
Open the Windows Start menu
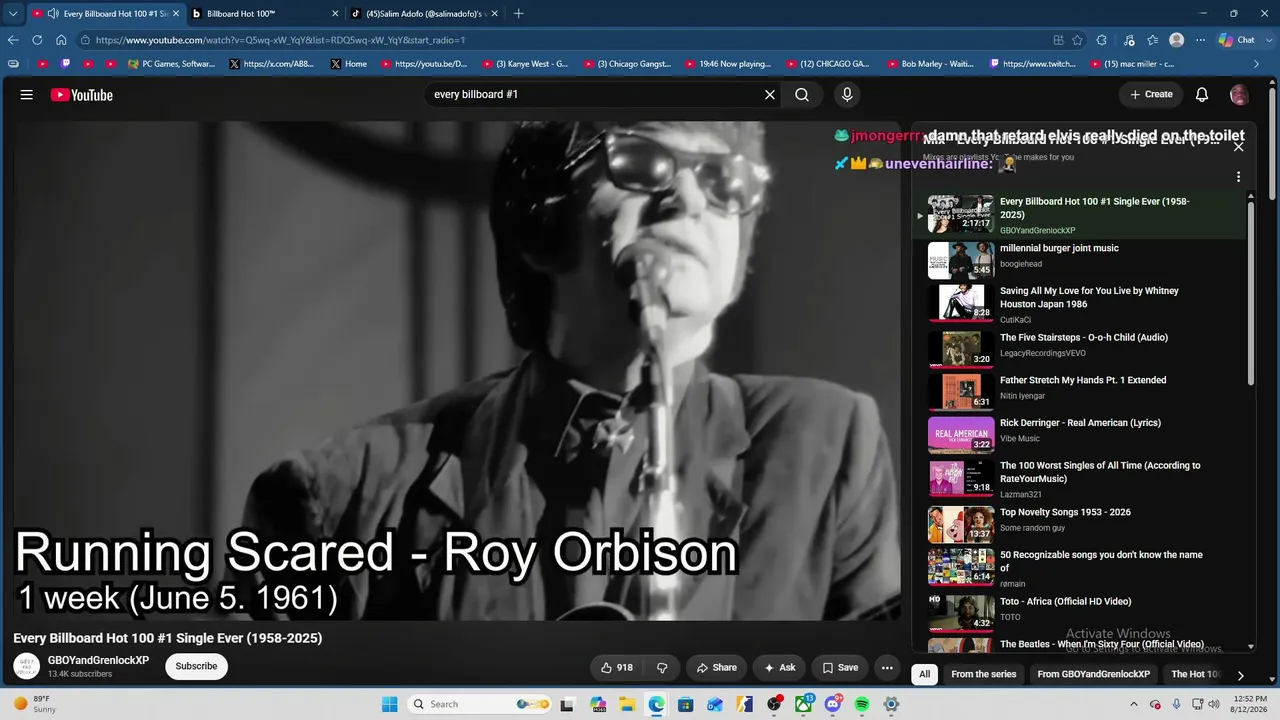click(x=389, y=704)
